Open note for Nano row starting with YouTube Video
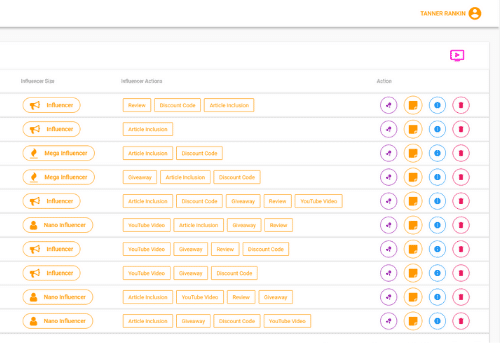Image resolution: width=500 pixels, height=361 pixels. pyautogui.click(x=413, y=225)
